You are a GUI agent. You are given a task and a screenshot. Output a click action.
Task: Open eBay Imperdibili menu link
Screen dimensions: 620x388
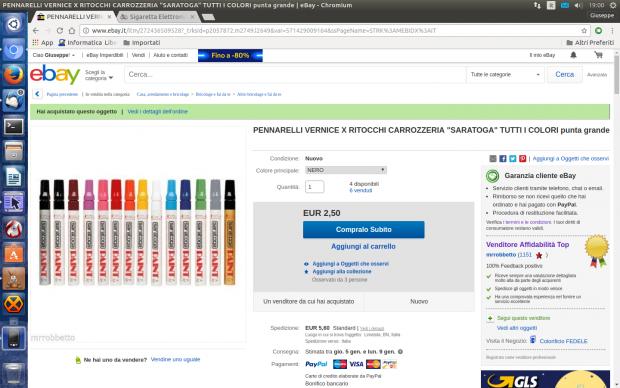pos(105,55)
